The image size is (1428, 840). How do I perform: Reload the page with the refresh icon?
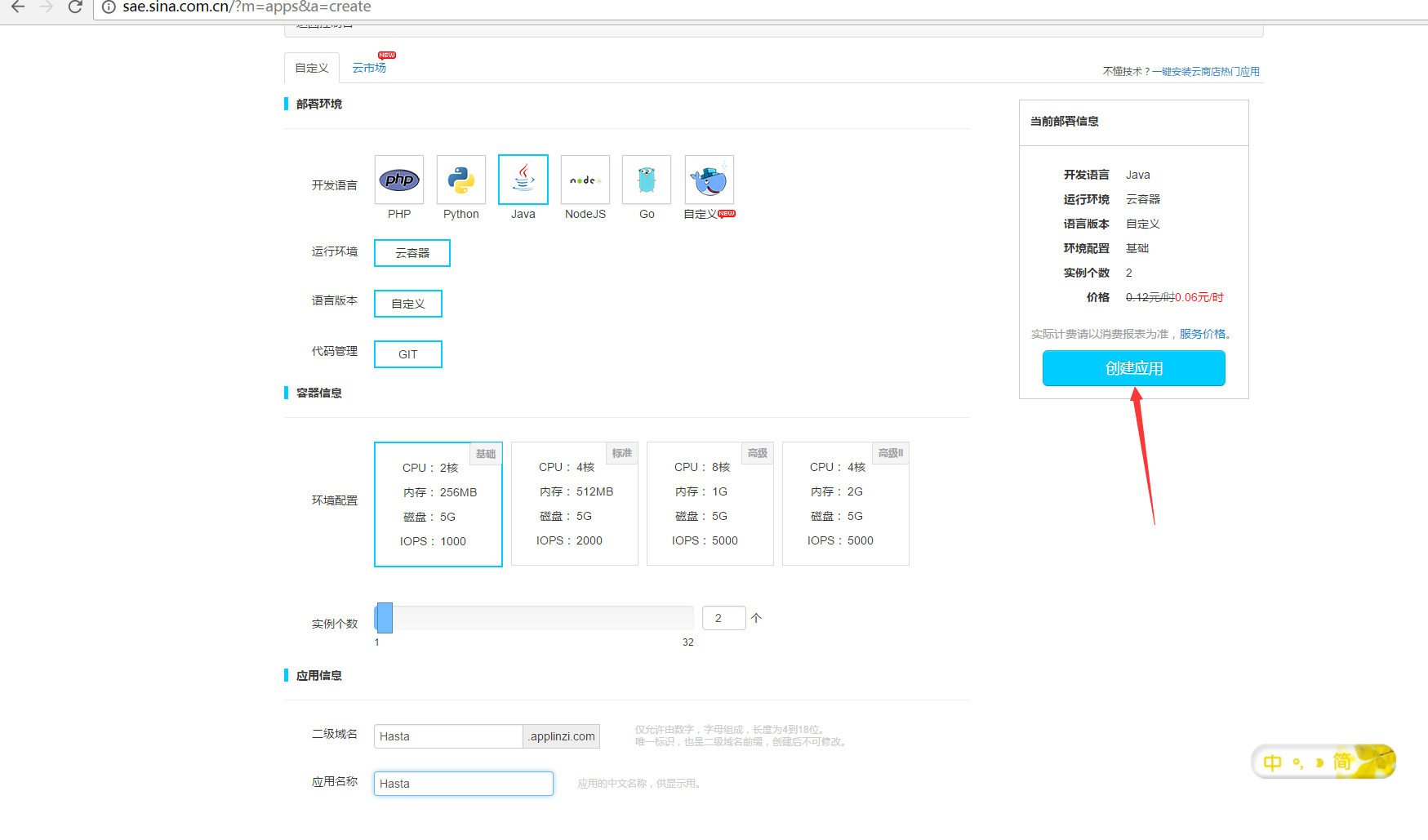[75, 7]
